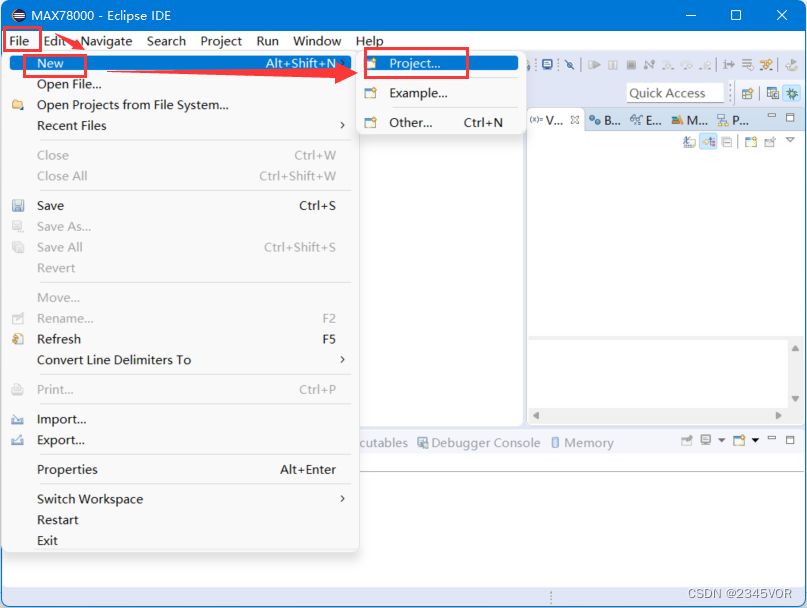
Task: Expand the New submenu entry
Action: tap(180, 63)
